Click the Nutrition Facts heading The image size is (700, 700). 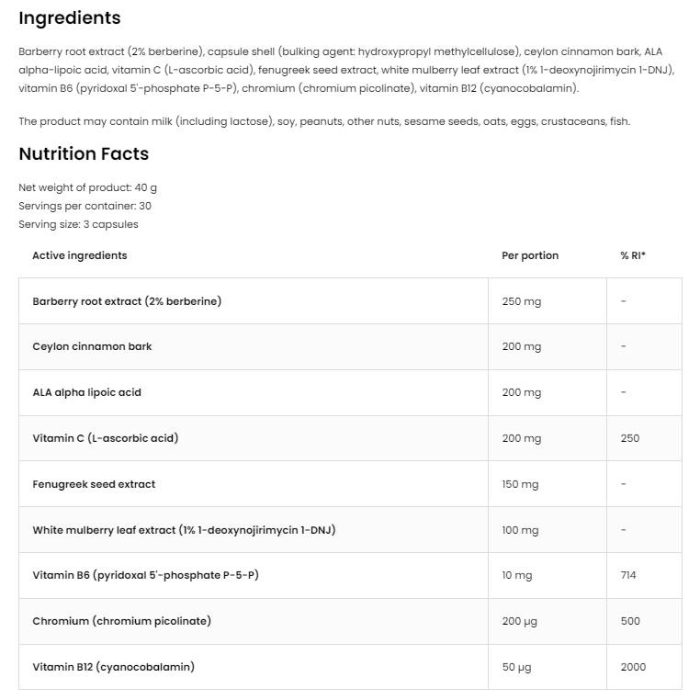coord(83,154)
